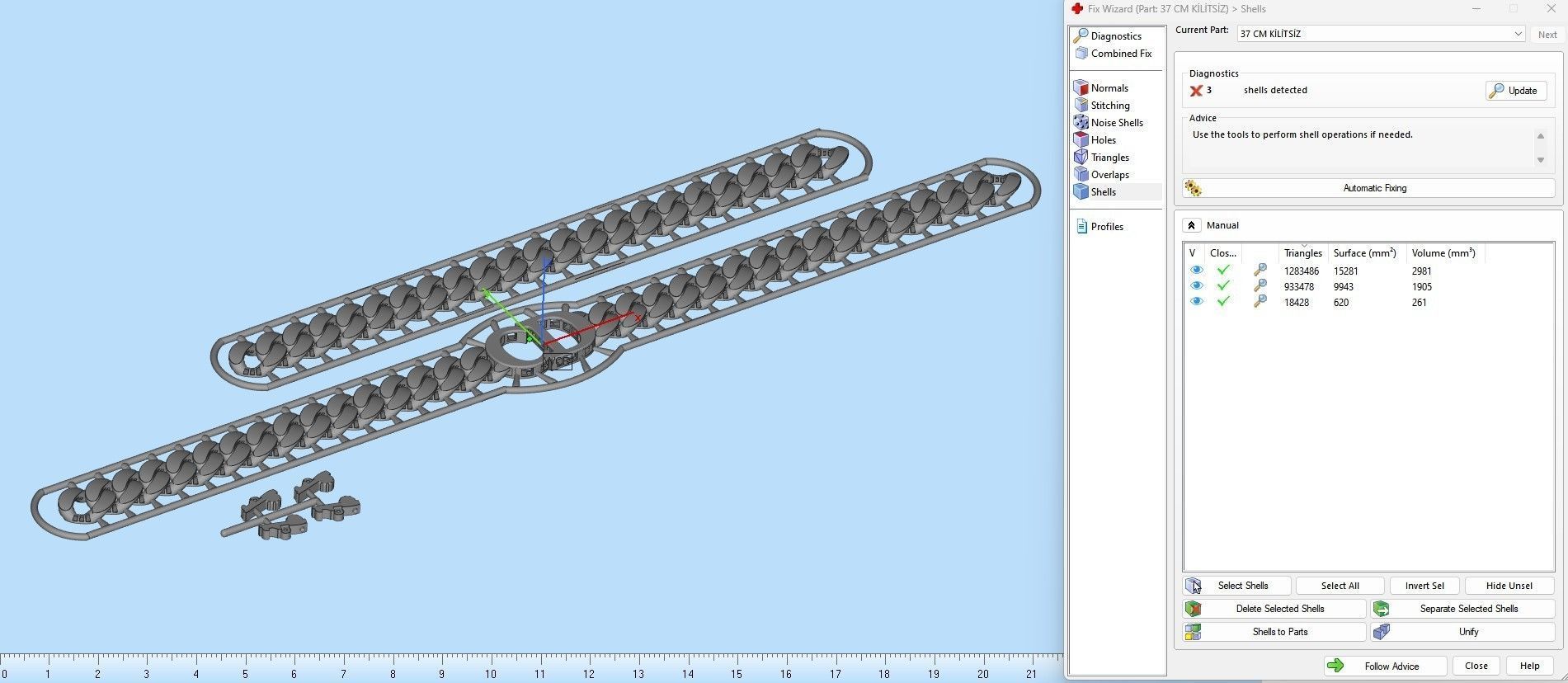Click the green arrow Follow Advice icon
This screenshot has height=683, width=1568.
(1336, 667)
